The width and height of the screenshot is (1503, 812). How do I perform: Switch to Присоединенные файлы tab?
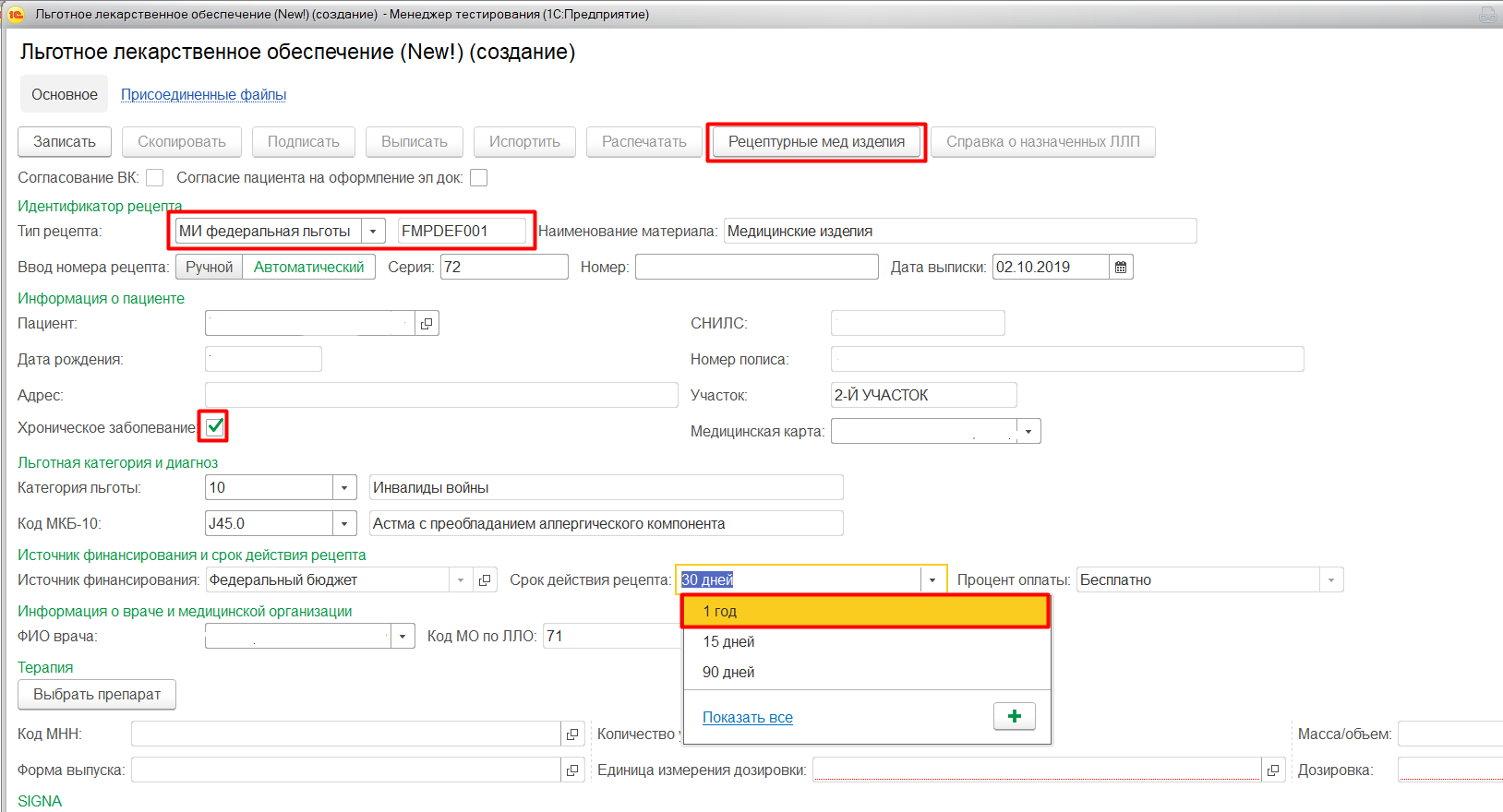pos(203,95)
